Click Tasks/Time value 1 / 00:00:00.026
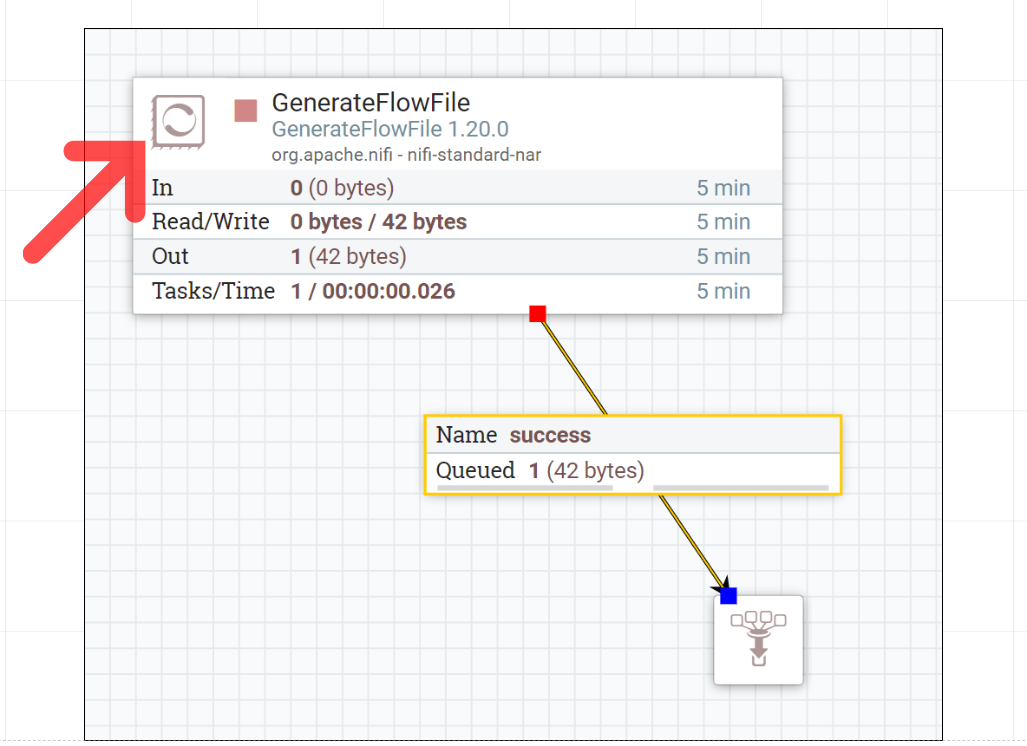Screen dimensions: 1027x746 coord(373,291)
